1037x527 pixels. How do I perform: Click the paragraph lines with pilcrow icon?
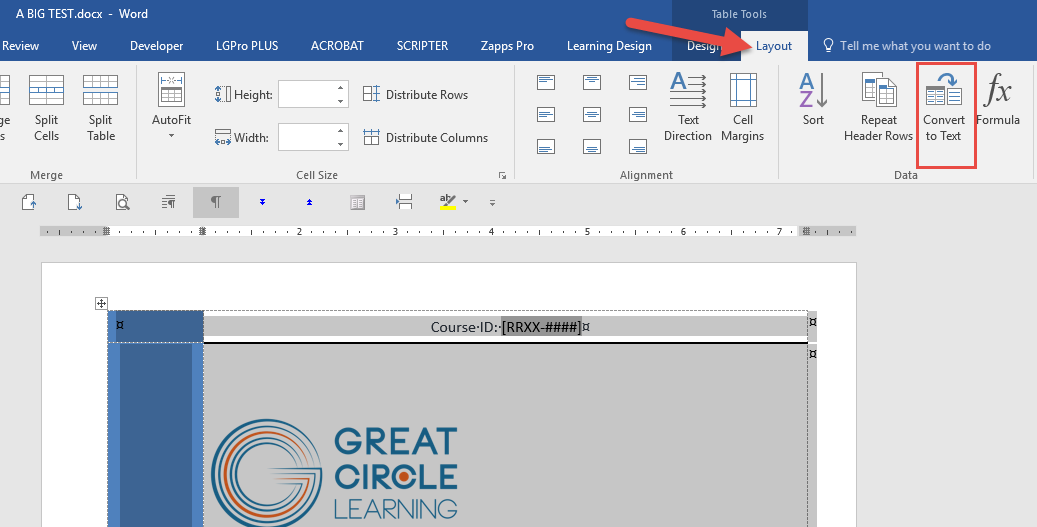[x=169, y=202]
